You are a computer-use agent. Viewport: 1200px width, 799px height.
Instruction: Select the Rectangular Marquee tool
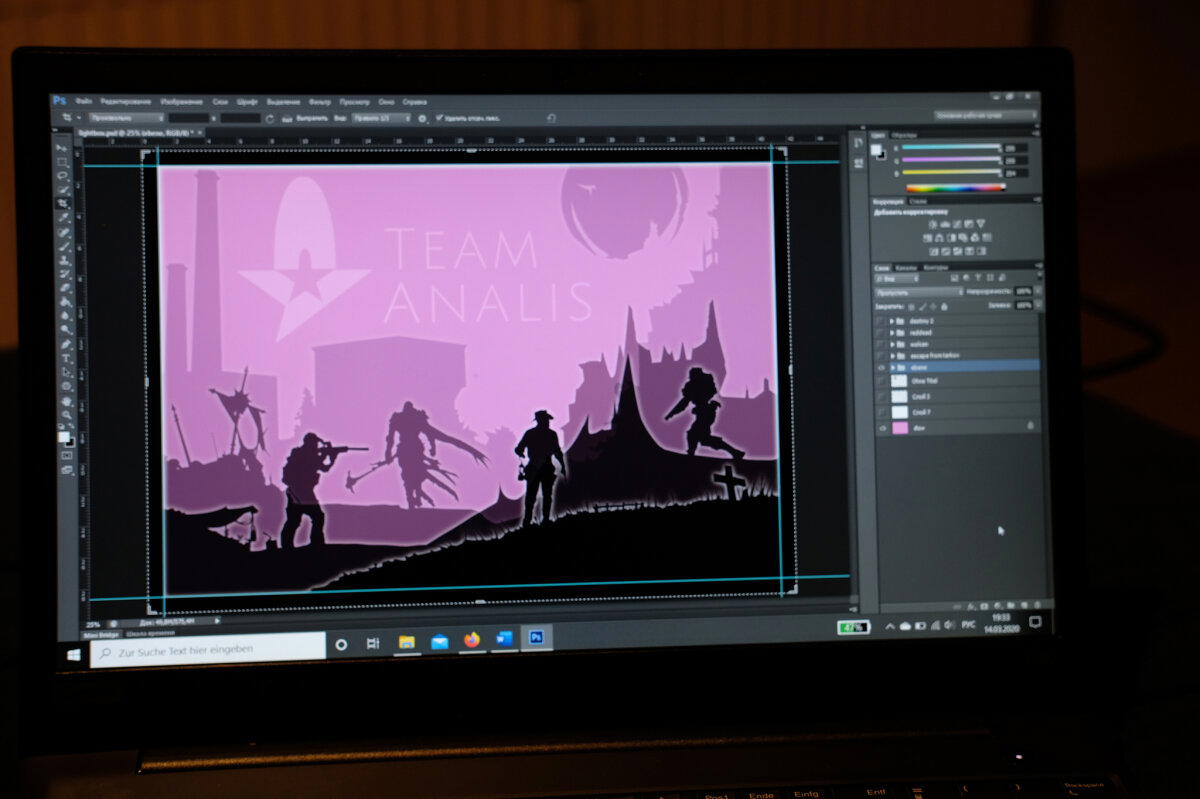pos(62,162)
